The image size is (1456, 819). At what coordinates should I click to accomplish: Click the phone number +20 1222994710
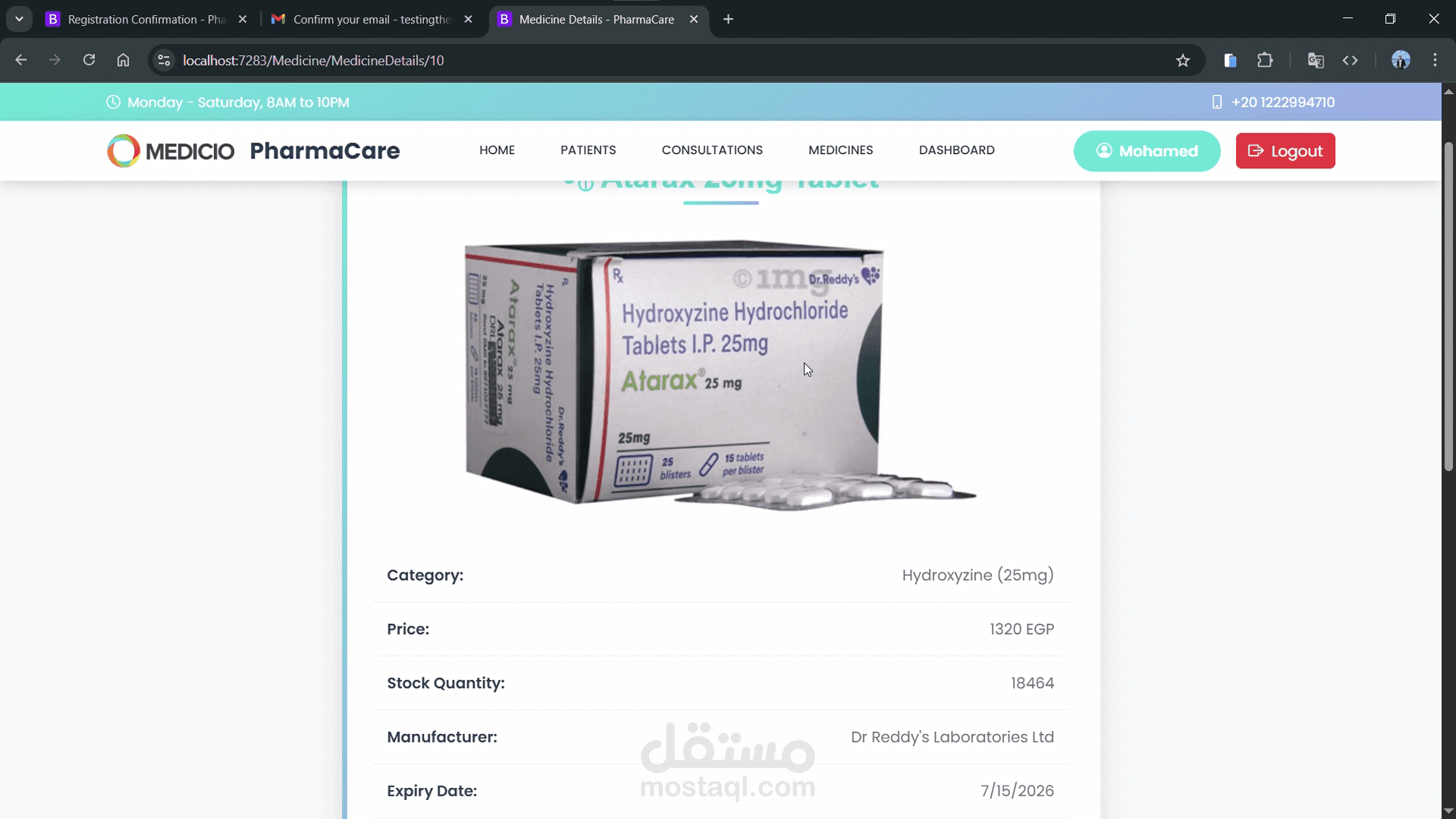1283,102
